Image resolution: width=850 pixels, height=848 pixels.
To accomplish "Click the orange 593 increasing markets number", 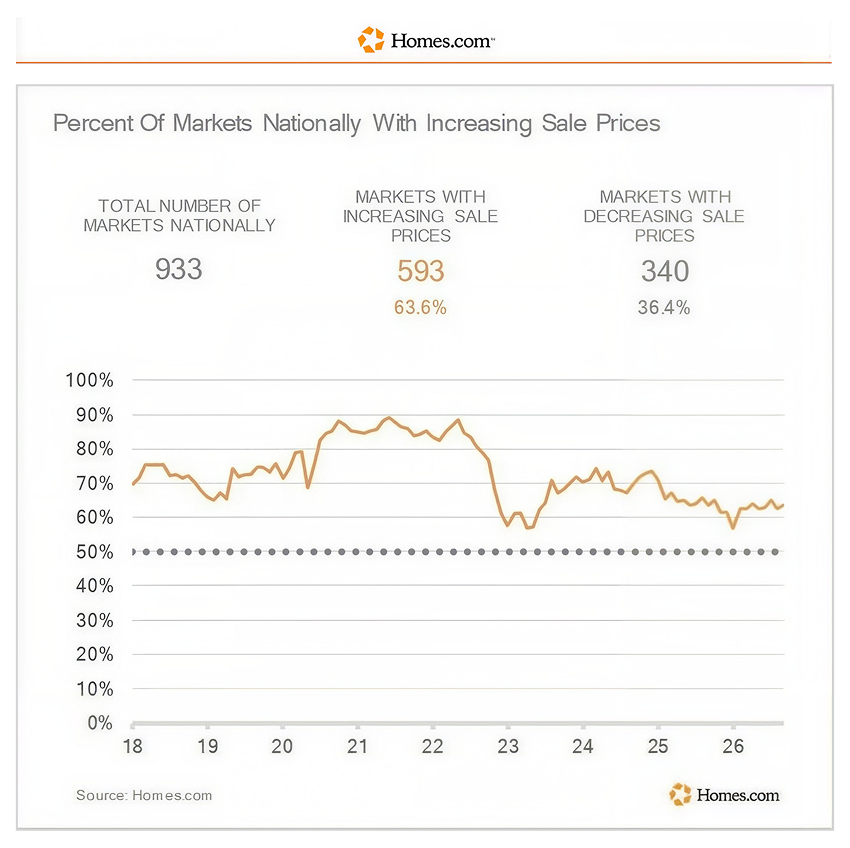I will pos(421,271).
